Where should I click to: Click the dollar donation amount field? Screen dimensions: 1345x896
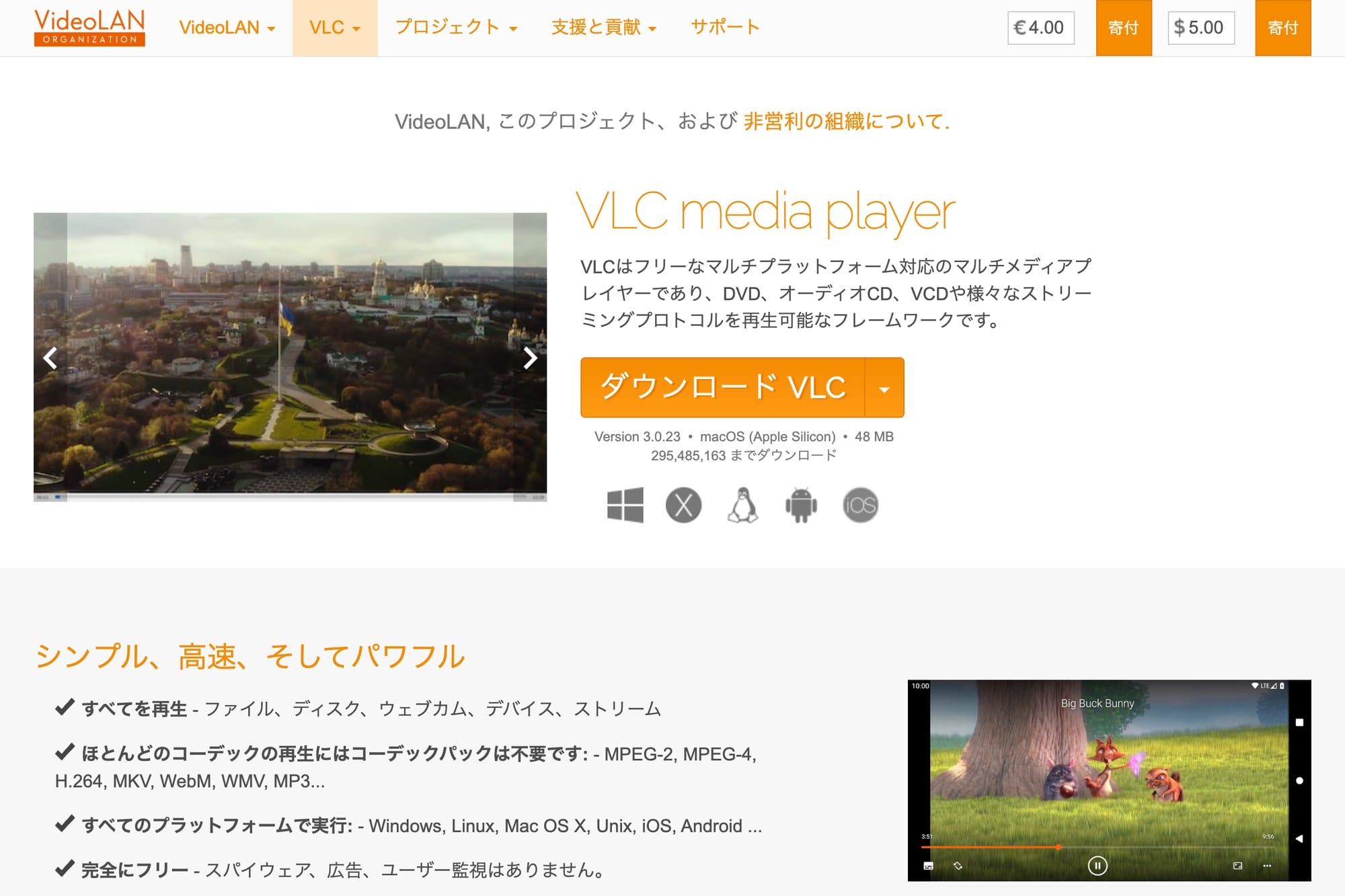click(x=1201, y=28)
